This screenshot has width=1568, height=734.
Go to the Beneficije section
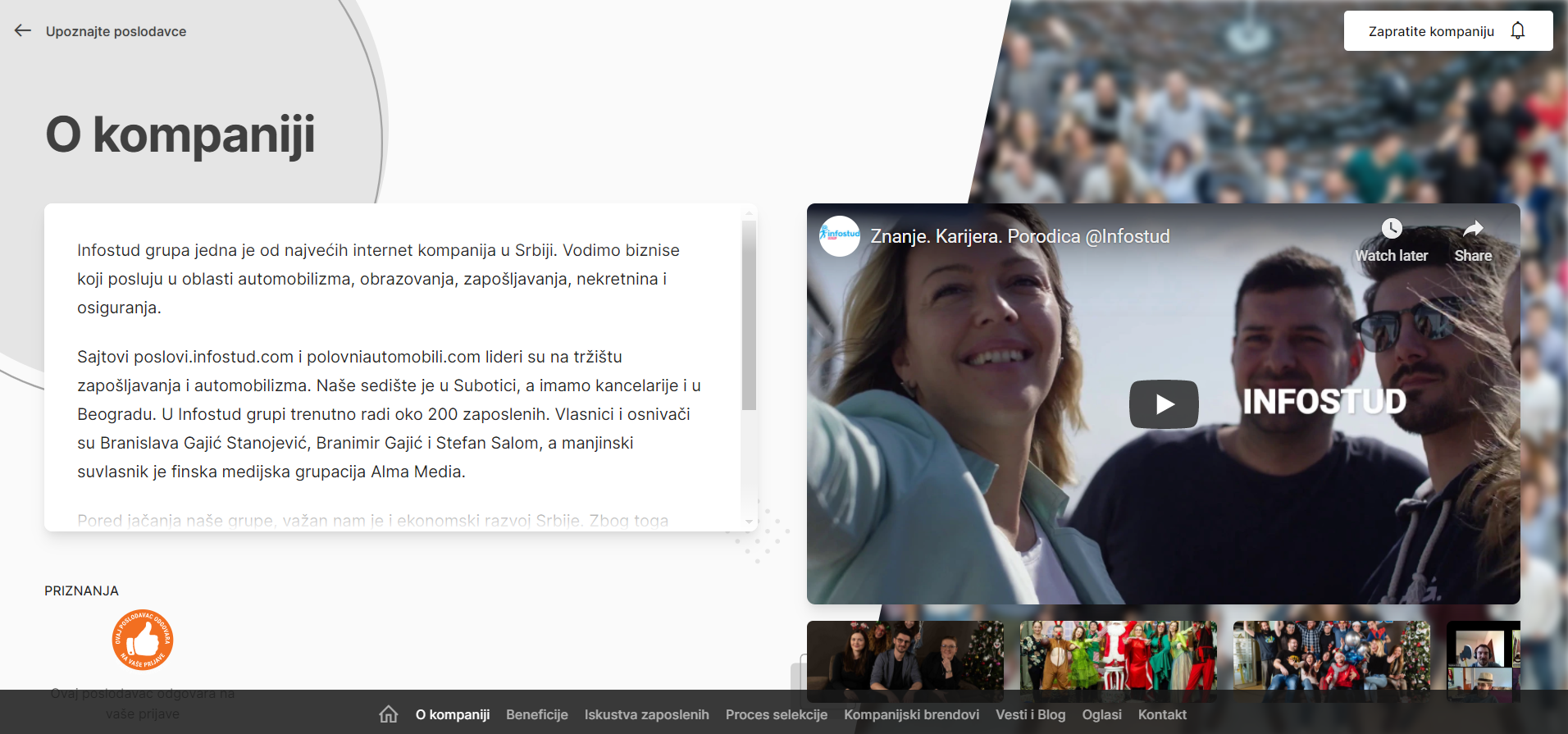(537, 714)
